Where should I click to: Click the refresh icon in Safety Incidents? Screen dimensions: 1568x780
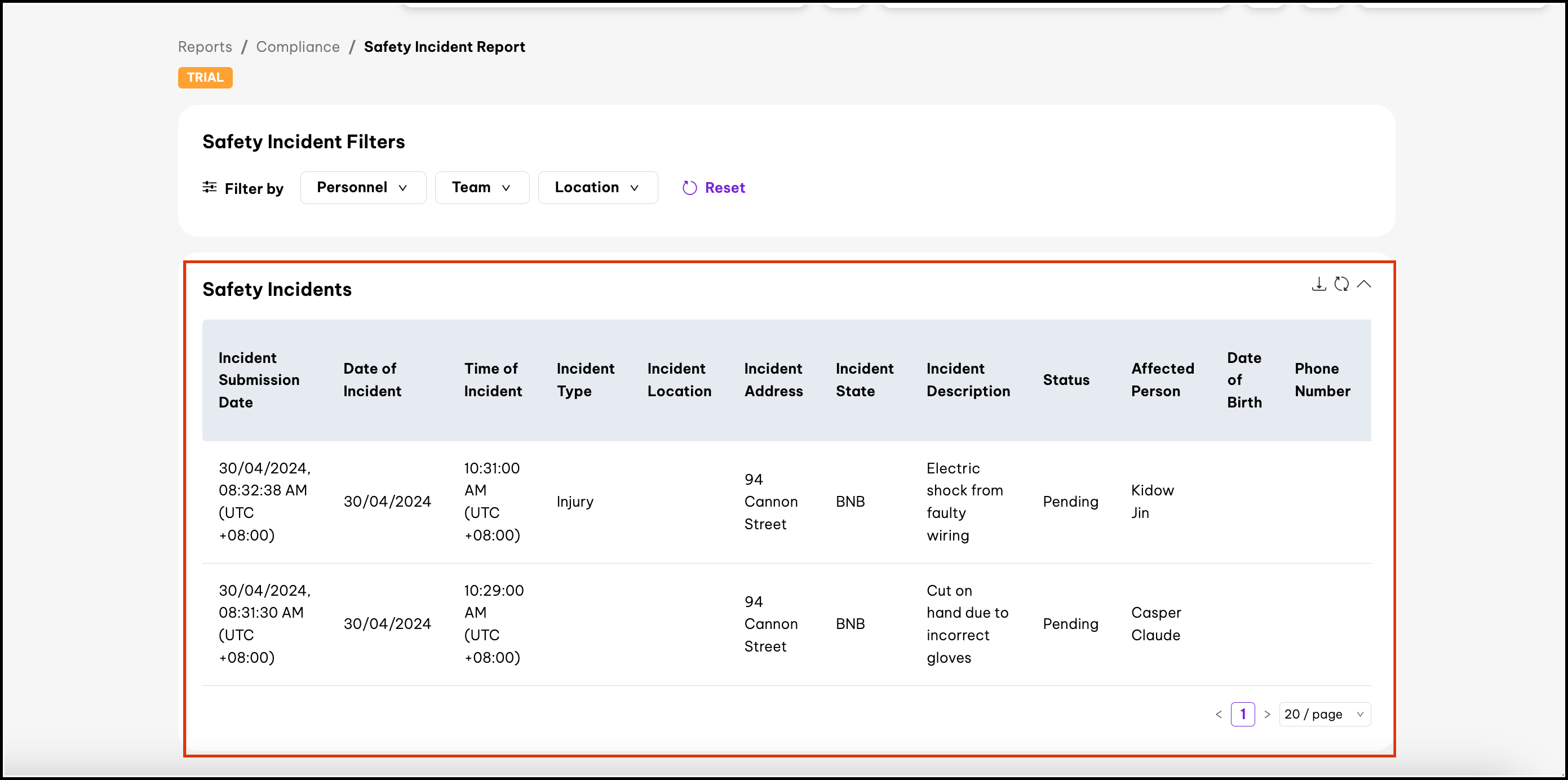1341,284
